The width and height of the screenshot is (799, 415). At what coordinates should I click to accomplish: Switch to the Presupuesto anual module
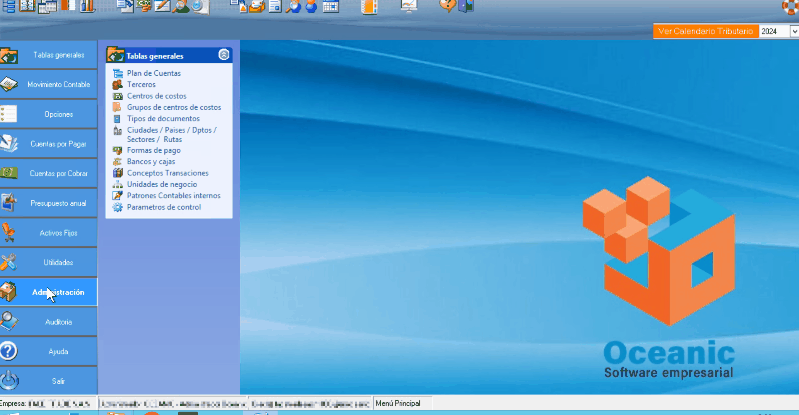pos(50,203)
